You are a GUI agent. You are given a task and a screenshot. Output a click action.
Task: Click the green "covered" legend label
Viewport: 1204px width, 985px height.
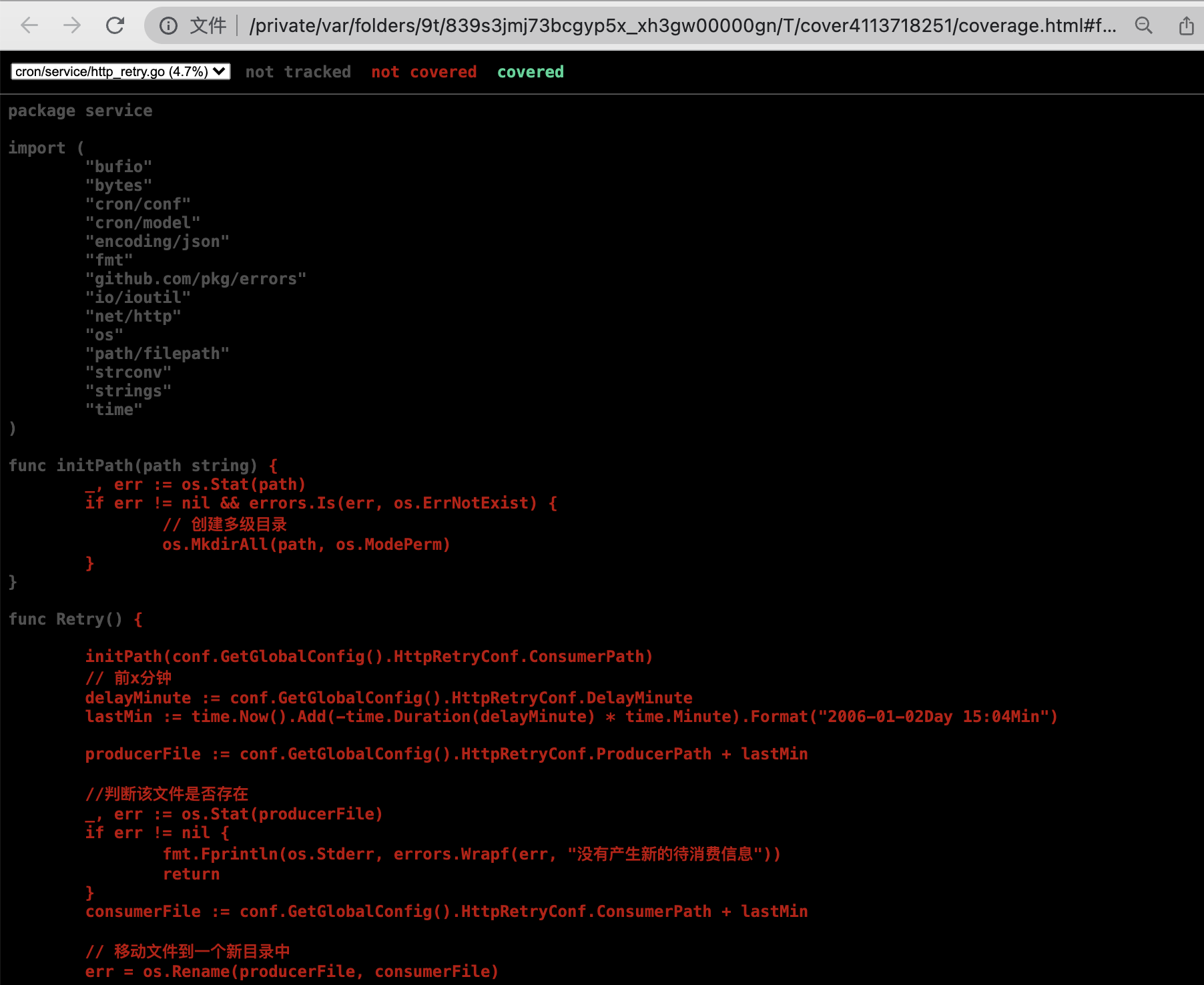(x=530, y=71)
